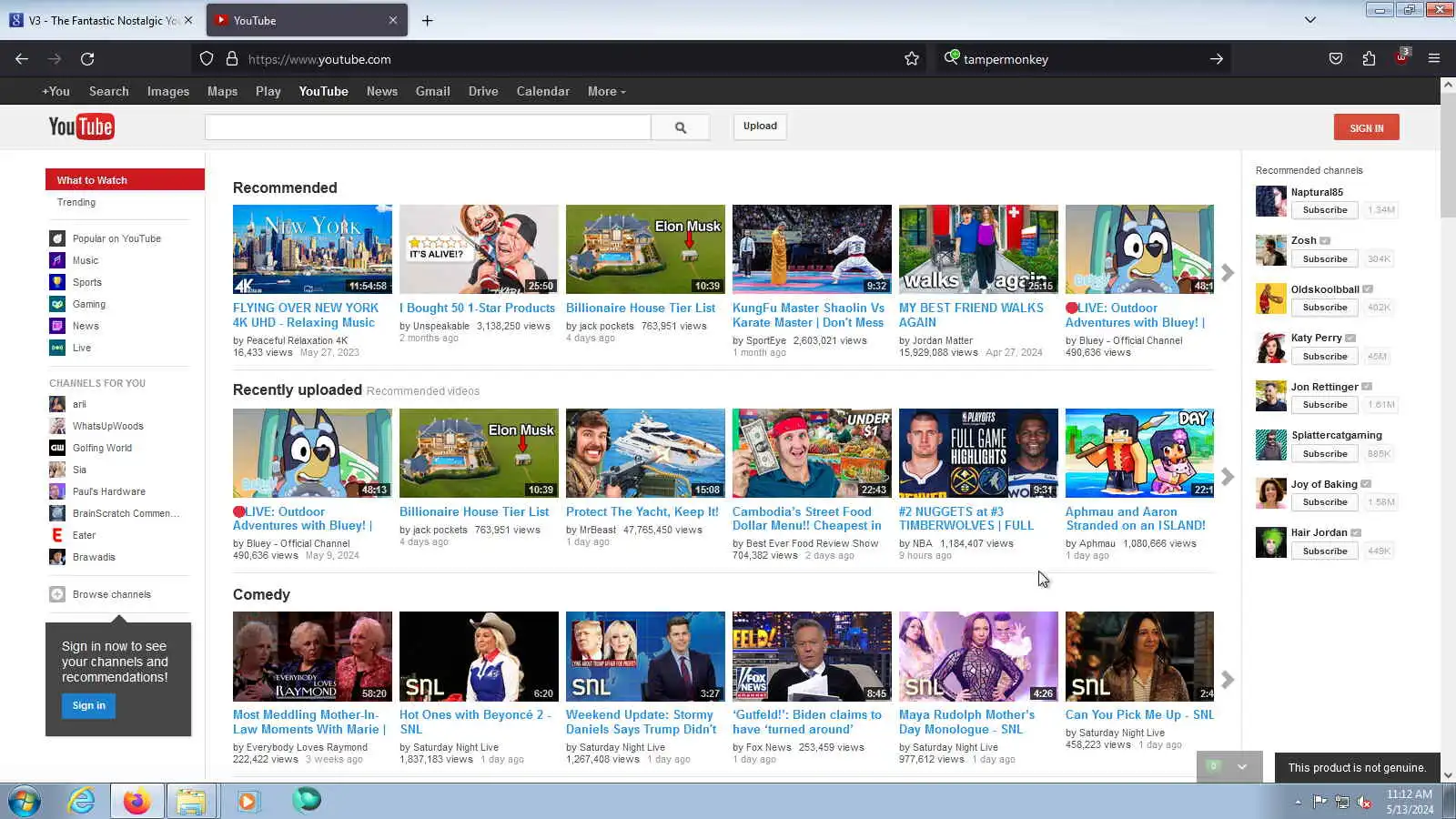Launch Internet Explorer from the taskbar
Screen dimensions: 1456x819
point(82,801)
